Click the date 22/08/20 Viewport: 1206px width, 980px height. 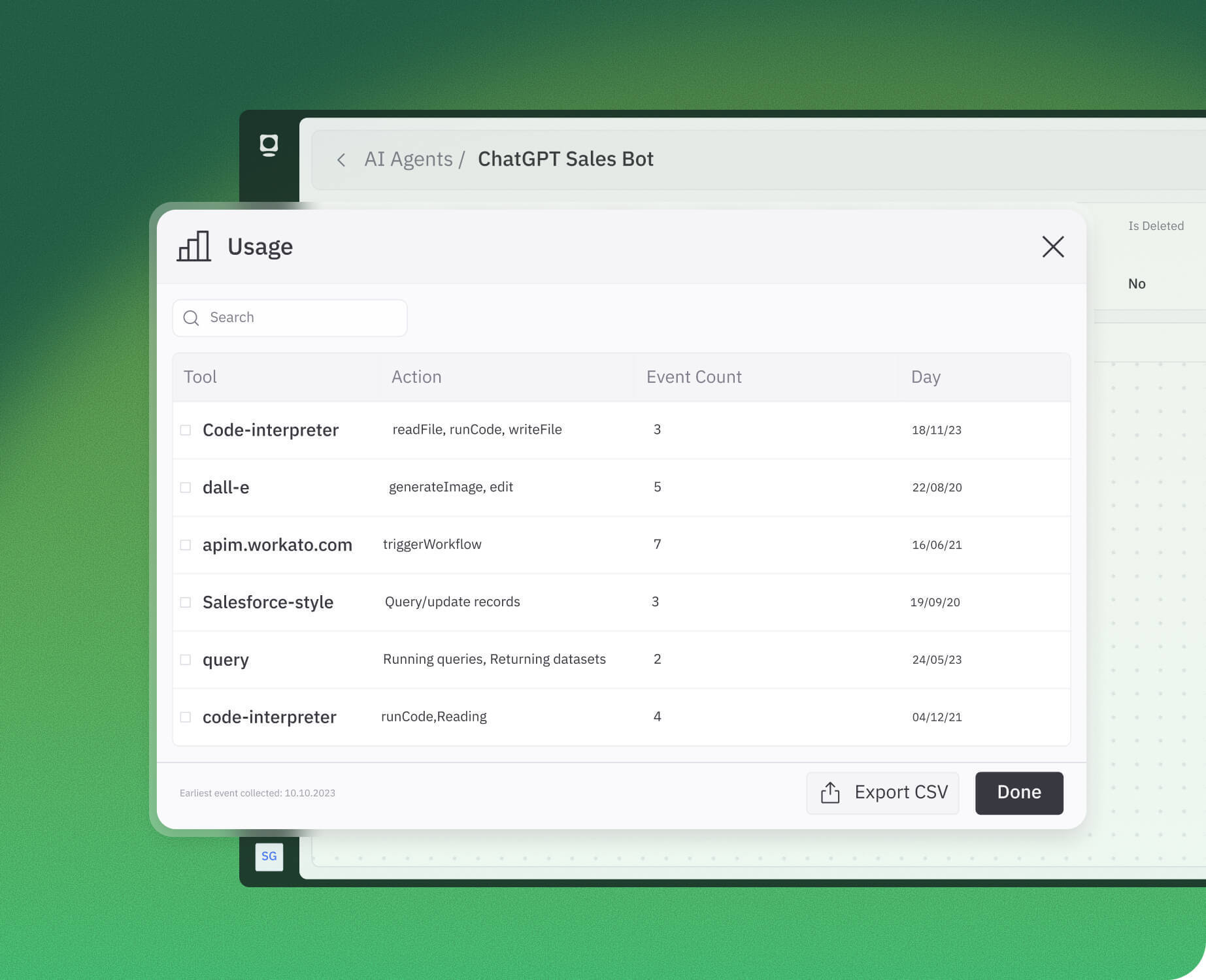click(937, 487)
